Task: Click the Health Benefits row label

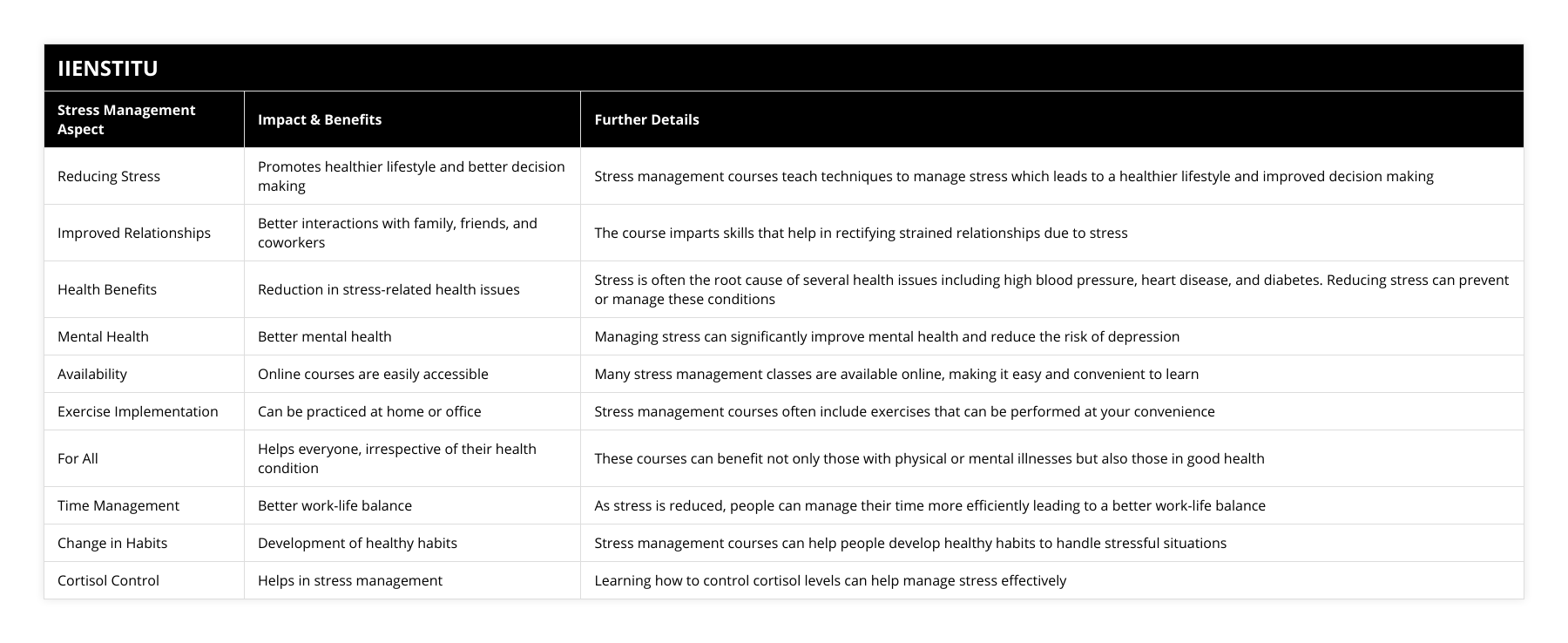Action: point(107,289)
